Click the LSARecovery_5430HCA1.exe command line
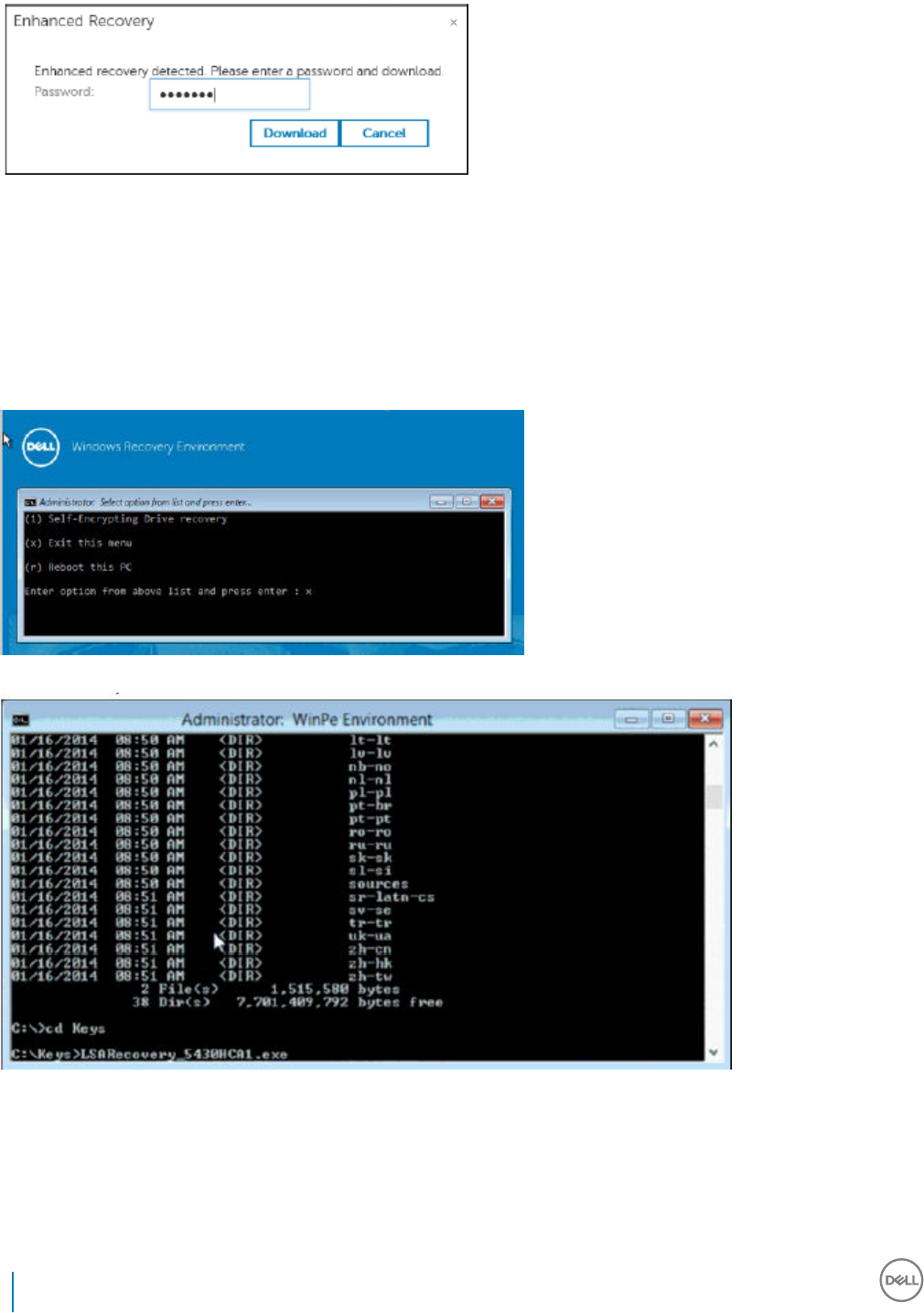This screenshot has height=1313, width=924. tap(149, 1055)
